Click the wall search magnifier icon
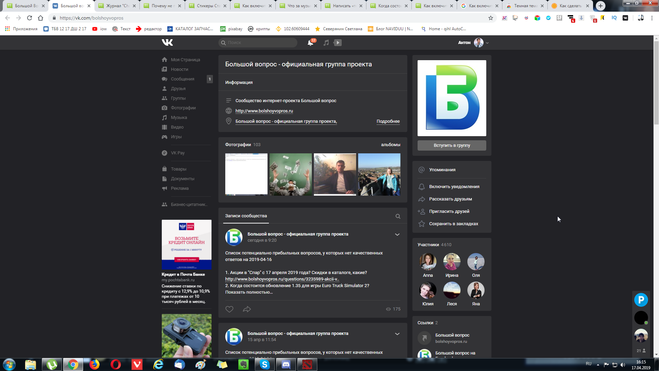Screen dimensions: 659x371 point(398,216)
